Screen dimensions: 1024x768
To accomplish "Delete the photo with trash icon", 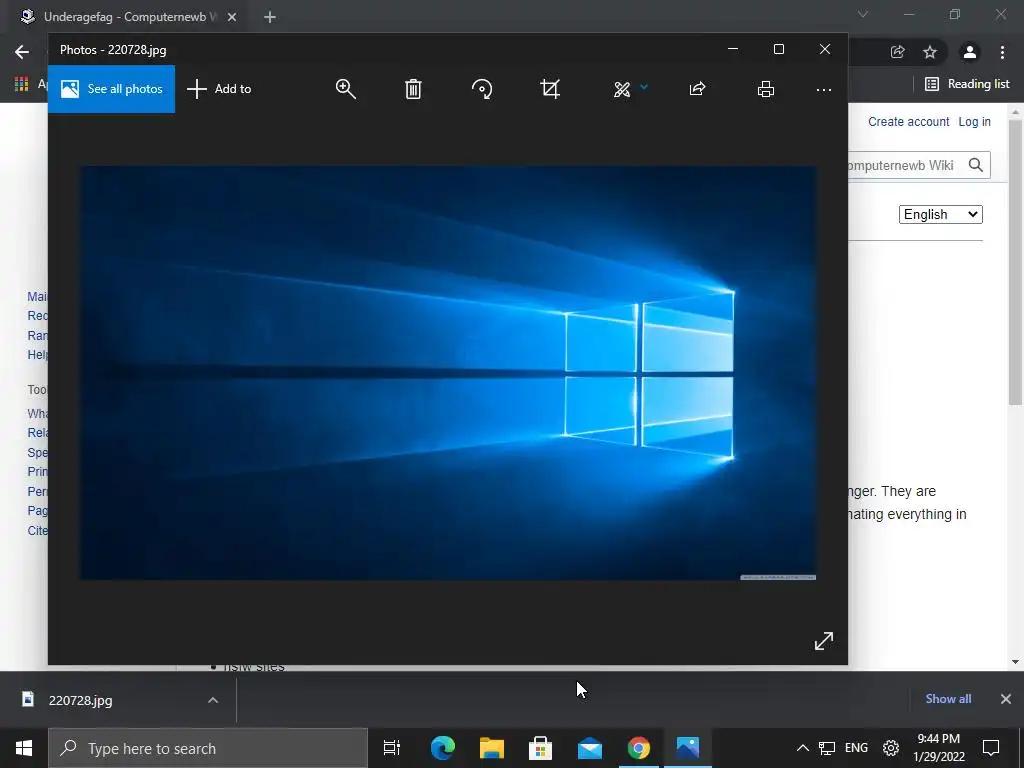I will [x=413, y=89].
